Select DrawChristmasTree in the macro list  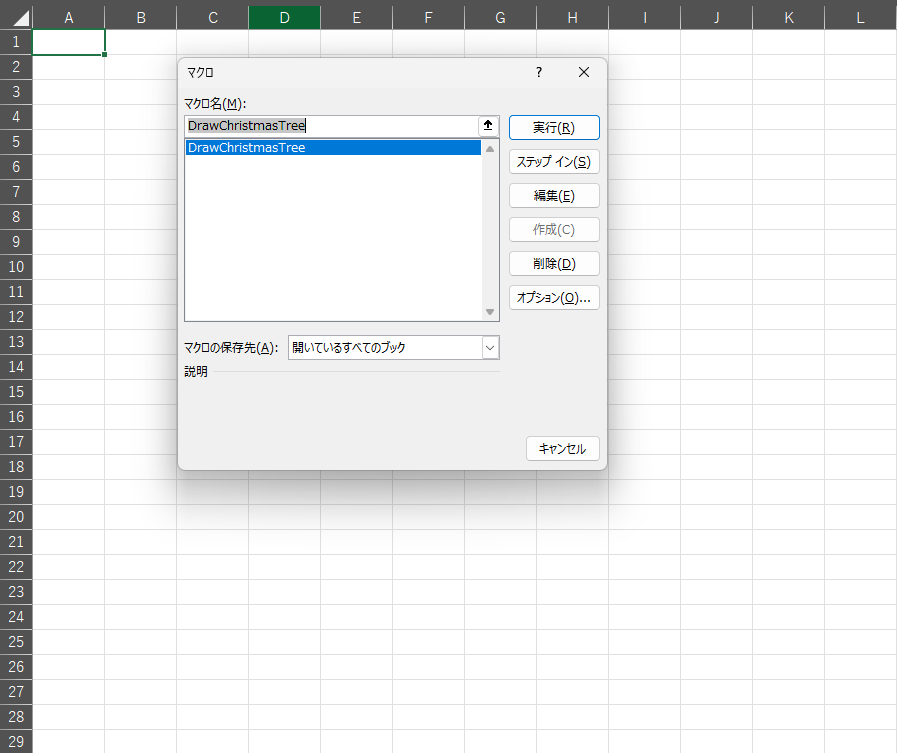tap(247, 148)
